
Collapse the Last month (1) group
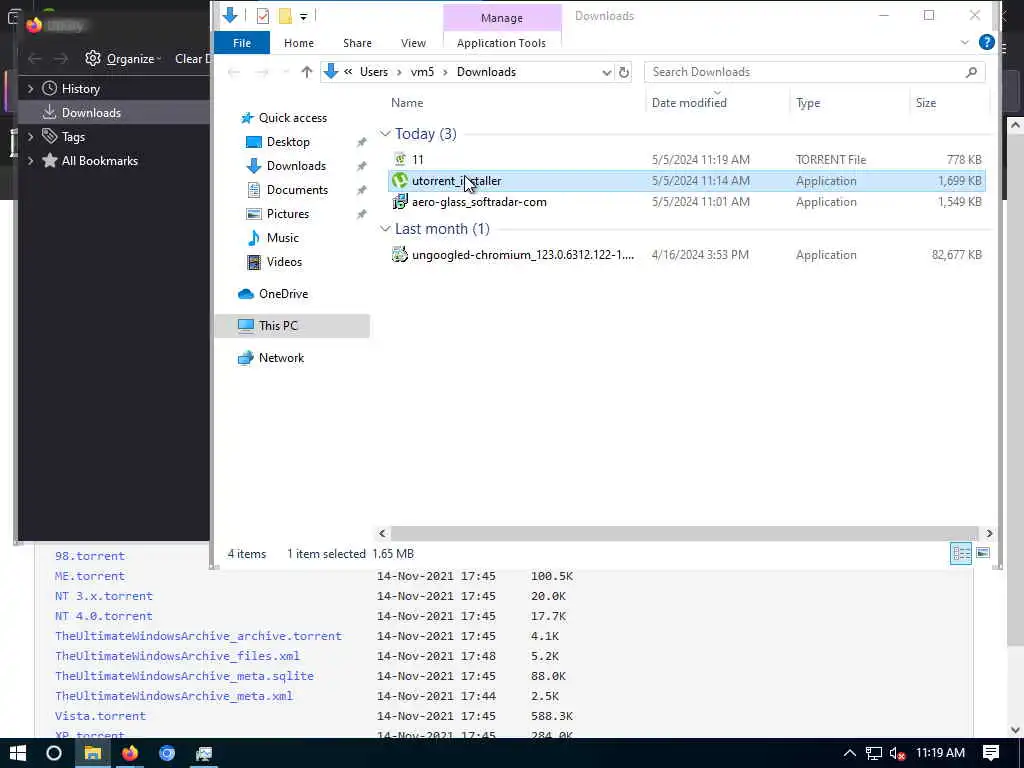(385, 229)
